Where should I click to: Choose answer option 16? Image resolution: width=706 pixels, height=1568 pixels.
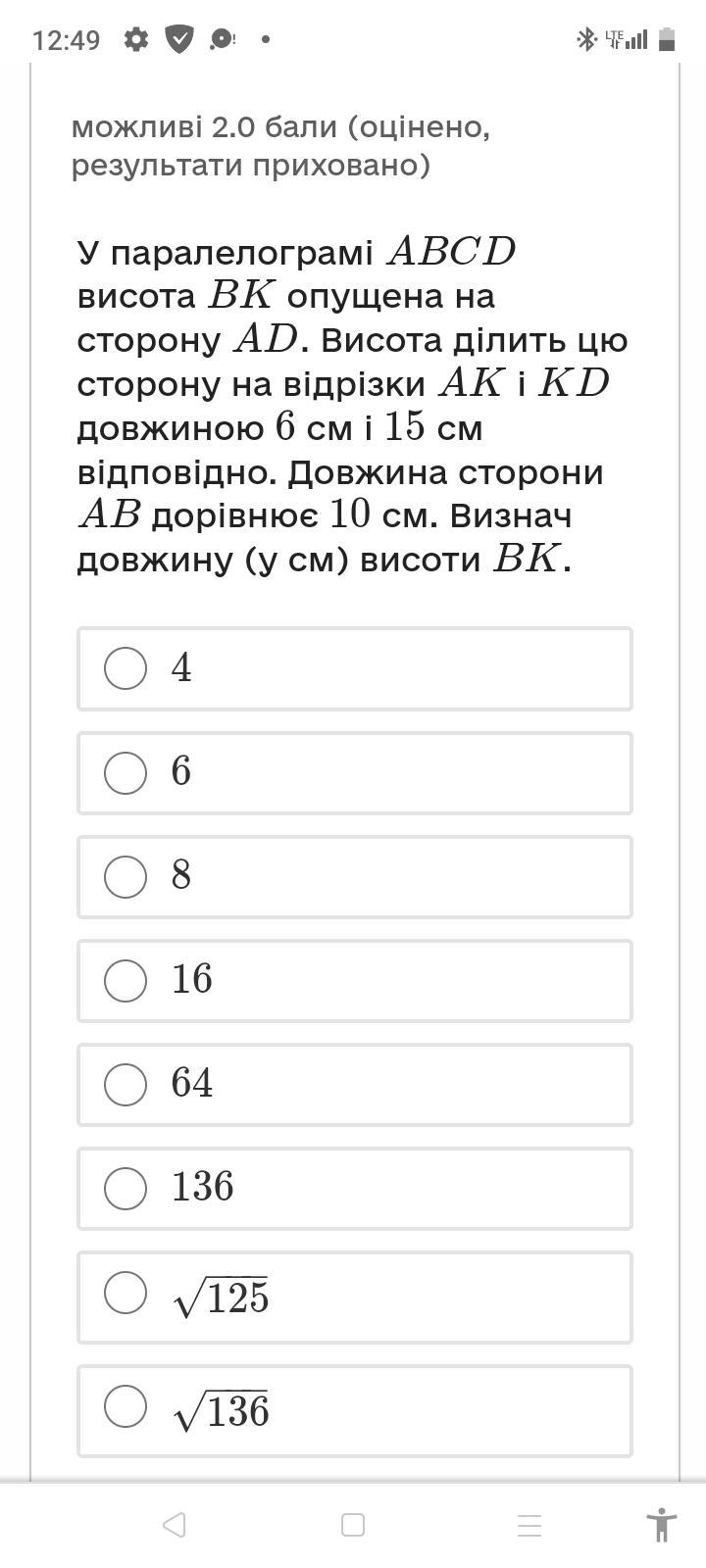click(x=126, y=980)
